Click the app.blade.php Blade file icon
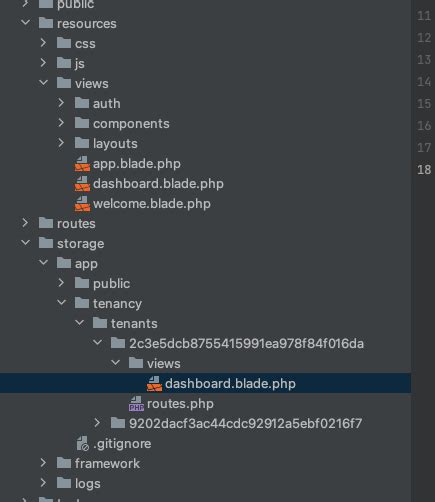 tap(82, 164)
